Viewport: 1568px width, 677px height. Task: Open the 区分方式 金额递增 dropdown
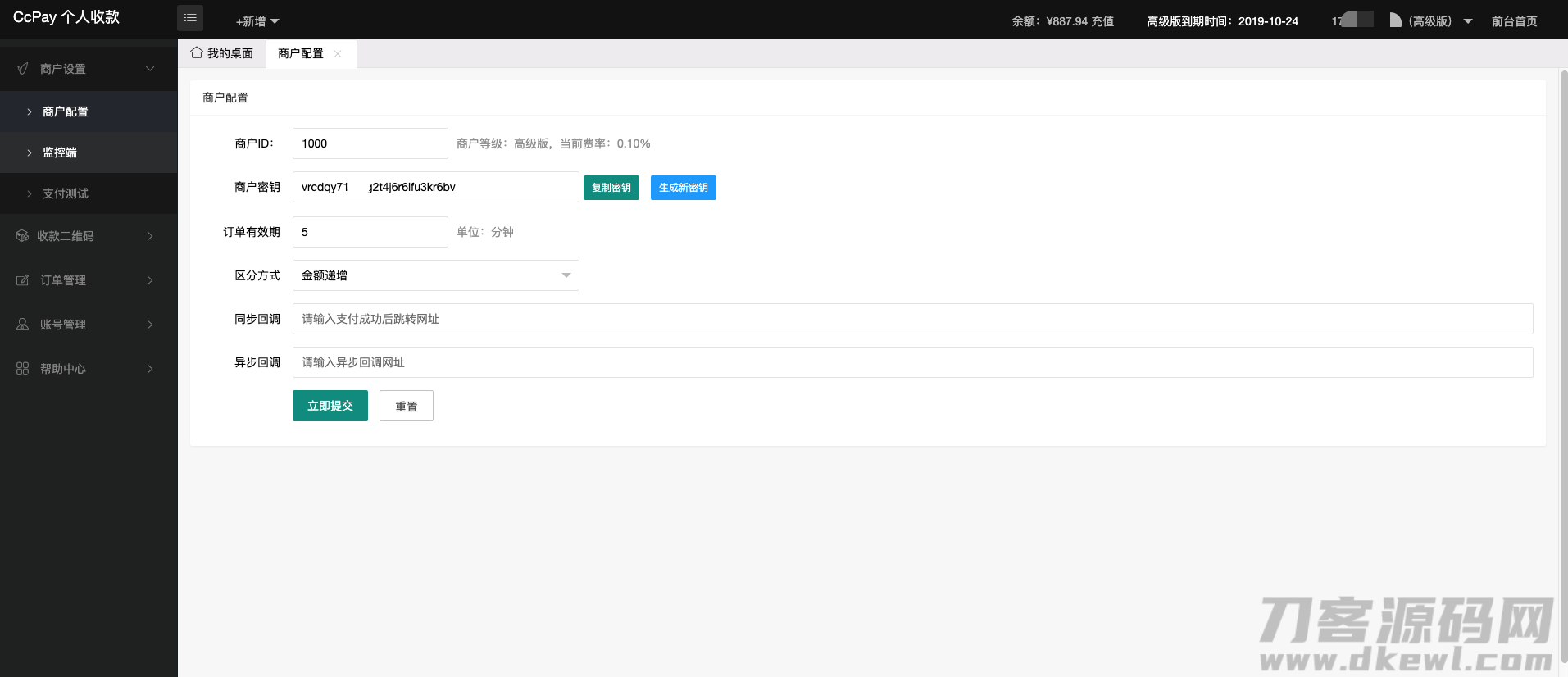pyautogui.click(x=435, y=275)
